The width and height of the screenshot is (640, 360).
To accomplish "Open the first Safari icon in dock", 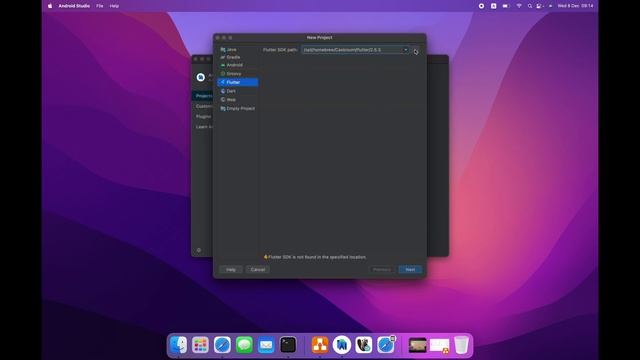I will [222, 345].
